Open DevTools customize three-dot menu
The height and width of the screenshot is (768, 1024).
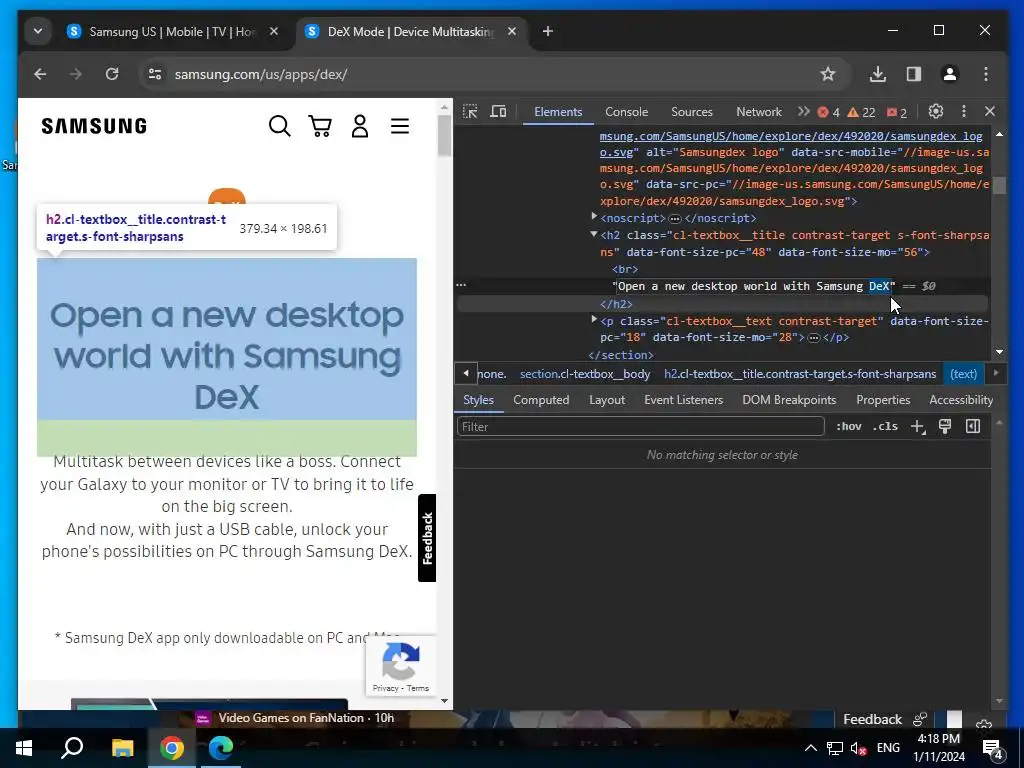[964, 112]
